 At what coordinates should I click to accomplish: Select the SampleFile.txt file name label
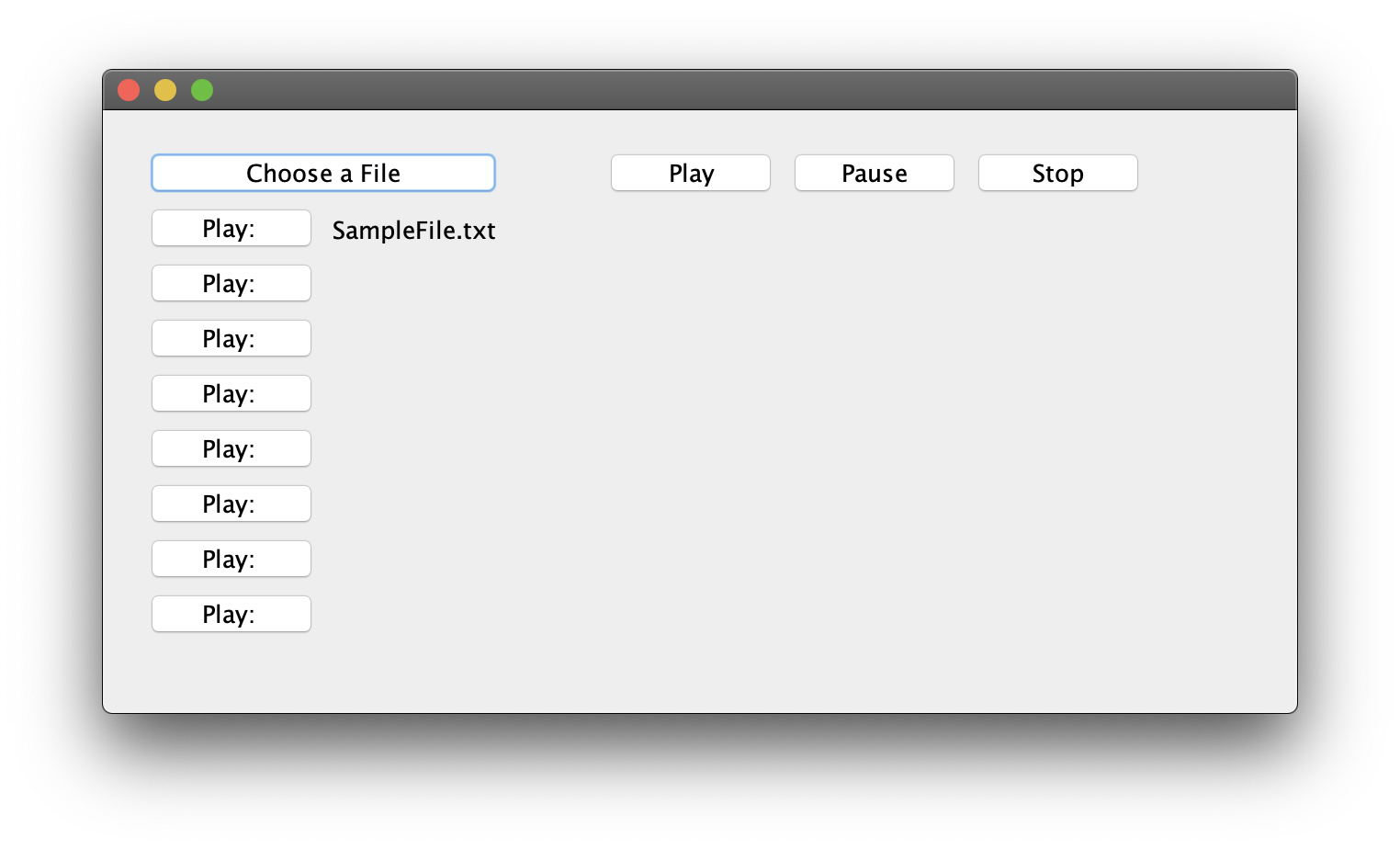pyautogui.click(x=413, y=230)
